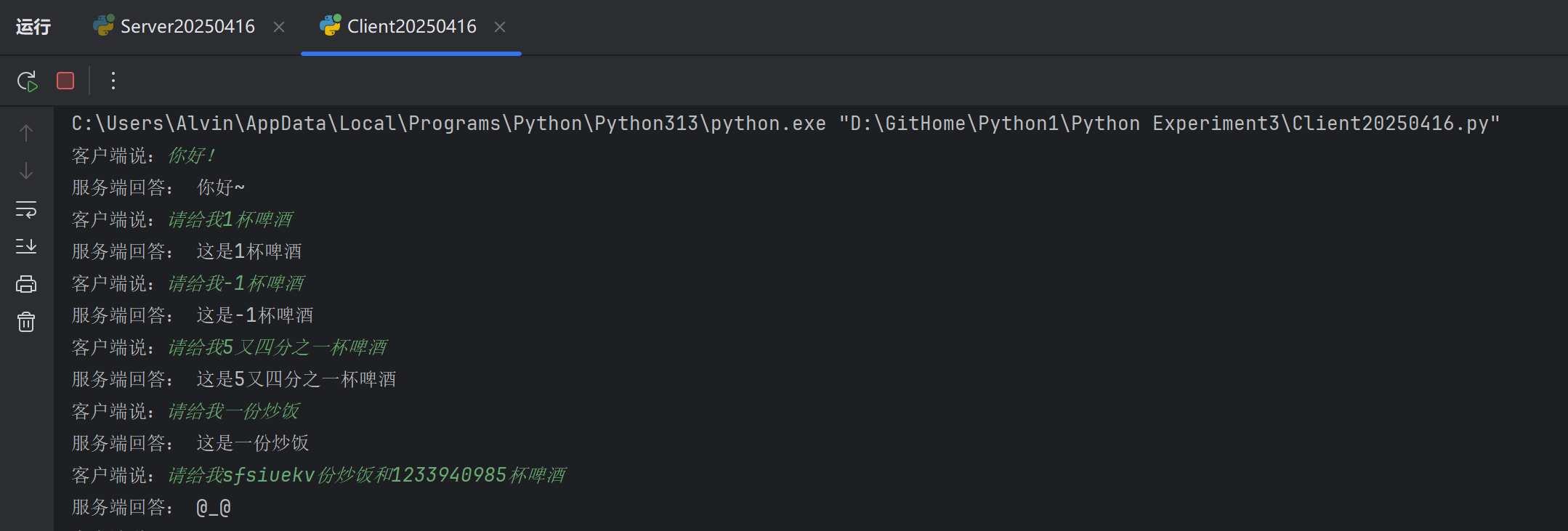
Task: Toggle soft-wrap for console output
Action: 26,210
